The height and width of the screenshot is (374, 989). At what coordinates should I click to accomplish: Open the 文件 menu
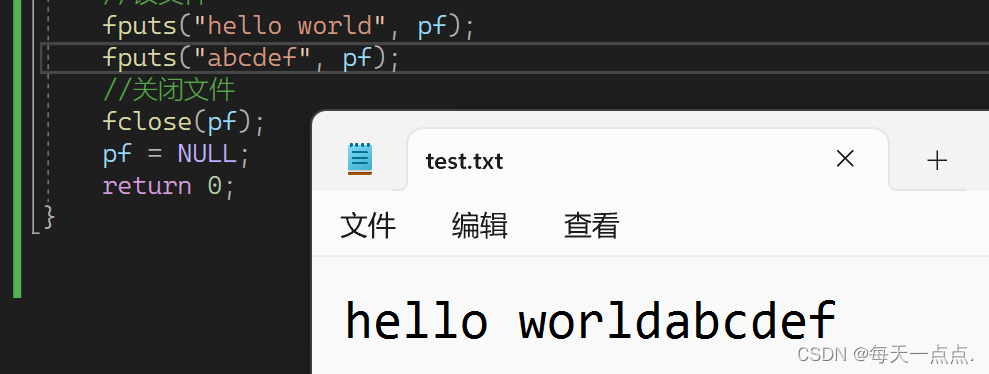pyautogui.click(x=368, y=225)
